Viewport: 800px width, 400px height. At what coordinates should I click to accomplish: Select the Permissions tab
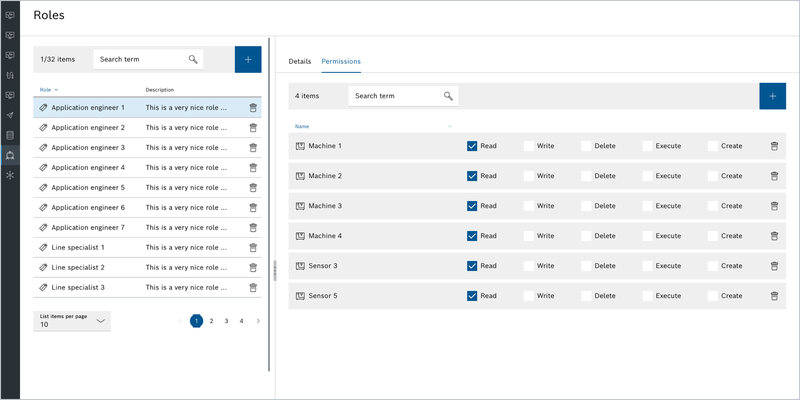click(x=341, y=61)
